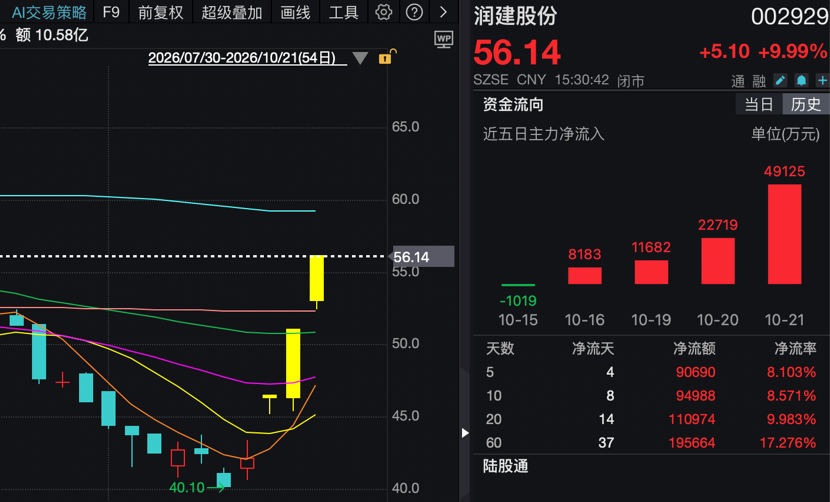The height and width of the screenshot is (502, 830).
Task: Click current price 56.14 in header
Action: tap(517, 52)
